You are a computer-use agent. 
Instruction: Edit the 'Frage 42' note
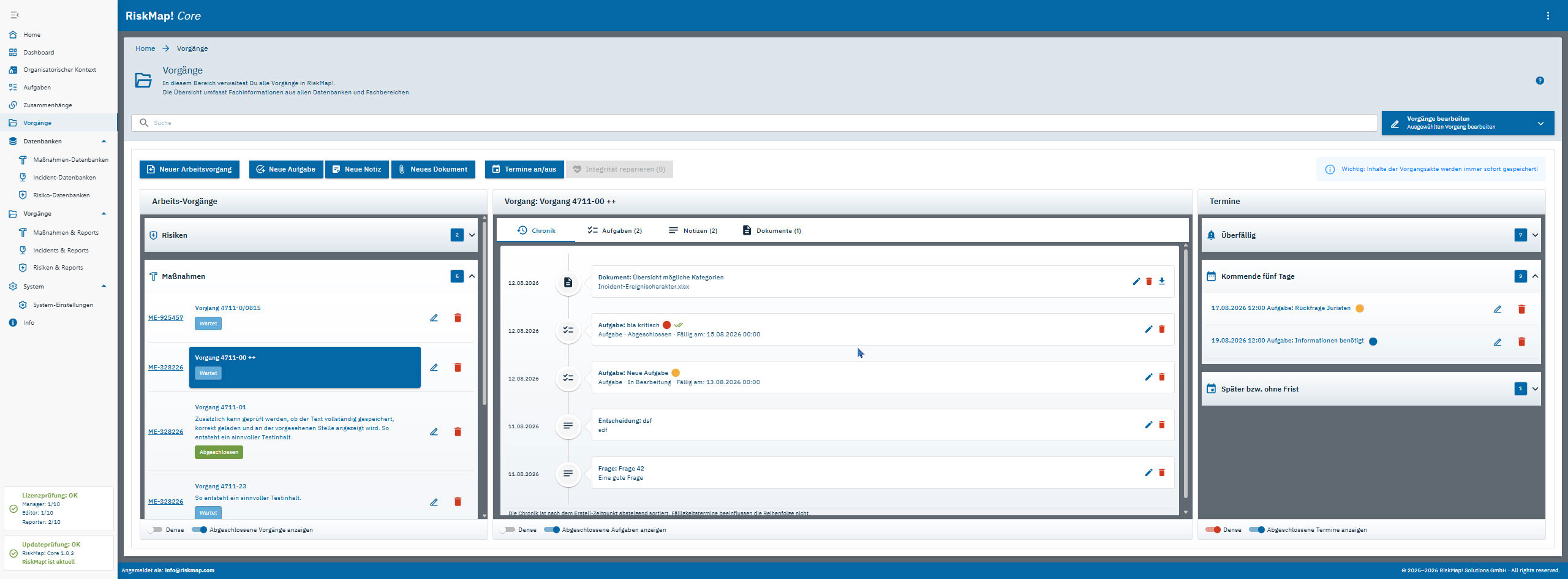[1148, 473]
